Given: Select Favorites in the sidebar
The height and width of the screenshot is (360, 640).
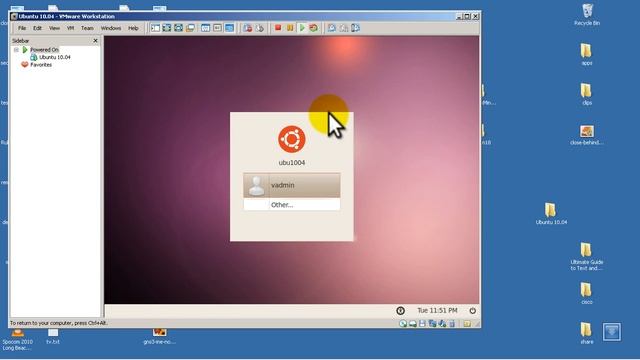Looking at the screenshot, I should click(x=41, y=64).
